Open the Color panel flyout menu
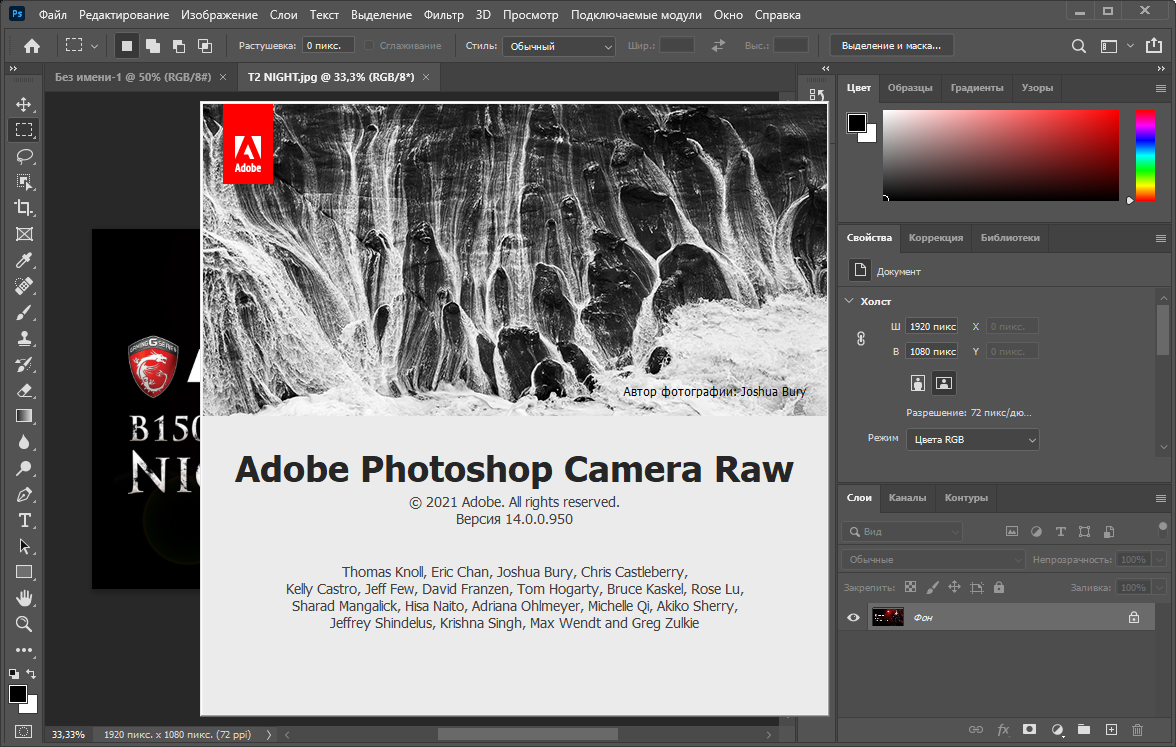 pyautogui.click(x=1160, y=88)
